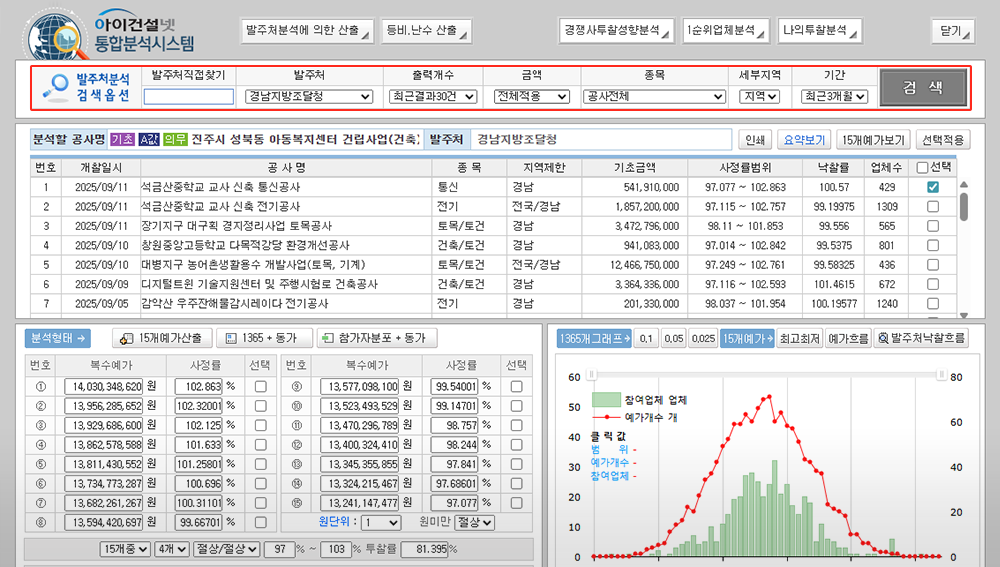Show the 예가흐름 graph tab

[848, 338]
